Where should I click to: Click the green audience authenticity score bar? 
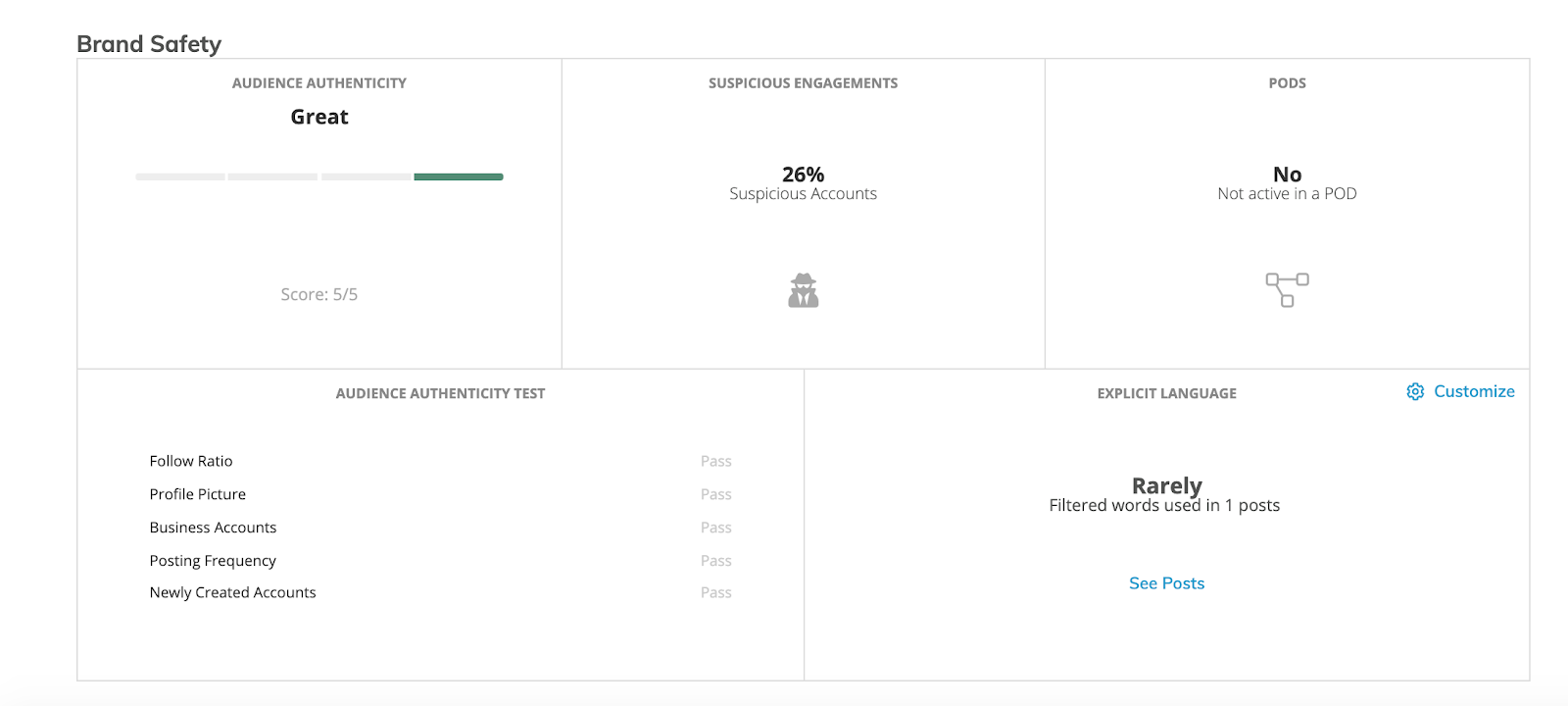(459, 176)
